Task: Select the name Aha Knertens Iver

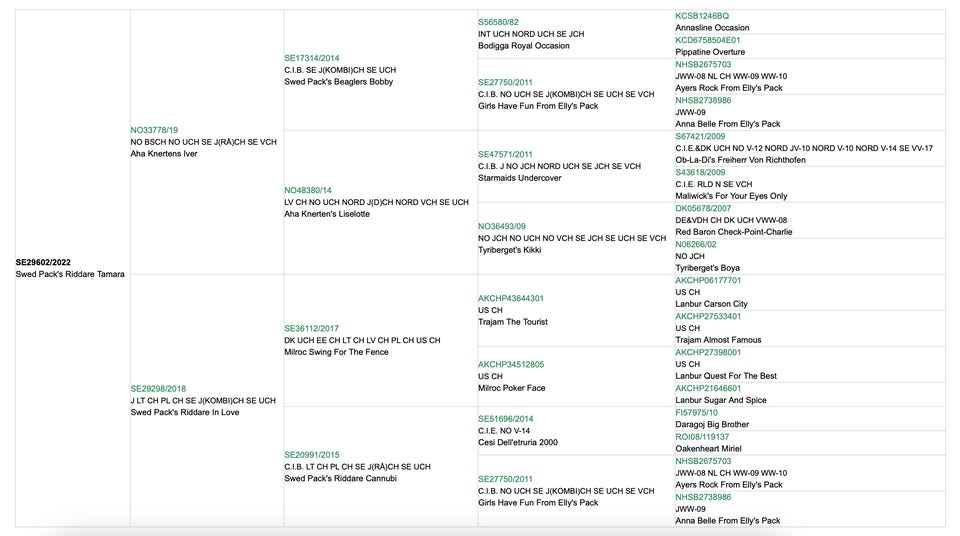Action: point(164,154)
